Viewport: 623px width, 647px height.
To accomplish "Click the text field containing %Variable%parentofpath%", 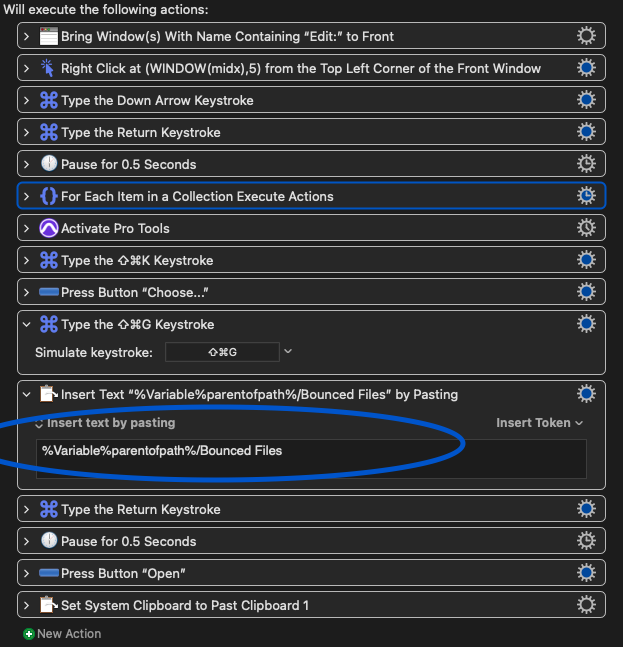I will pyautogui.click(x=310, y=458).
